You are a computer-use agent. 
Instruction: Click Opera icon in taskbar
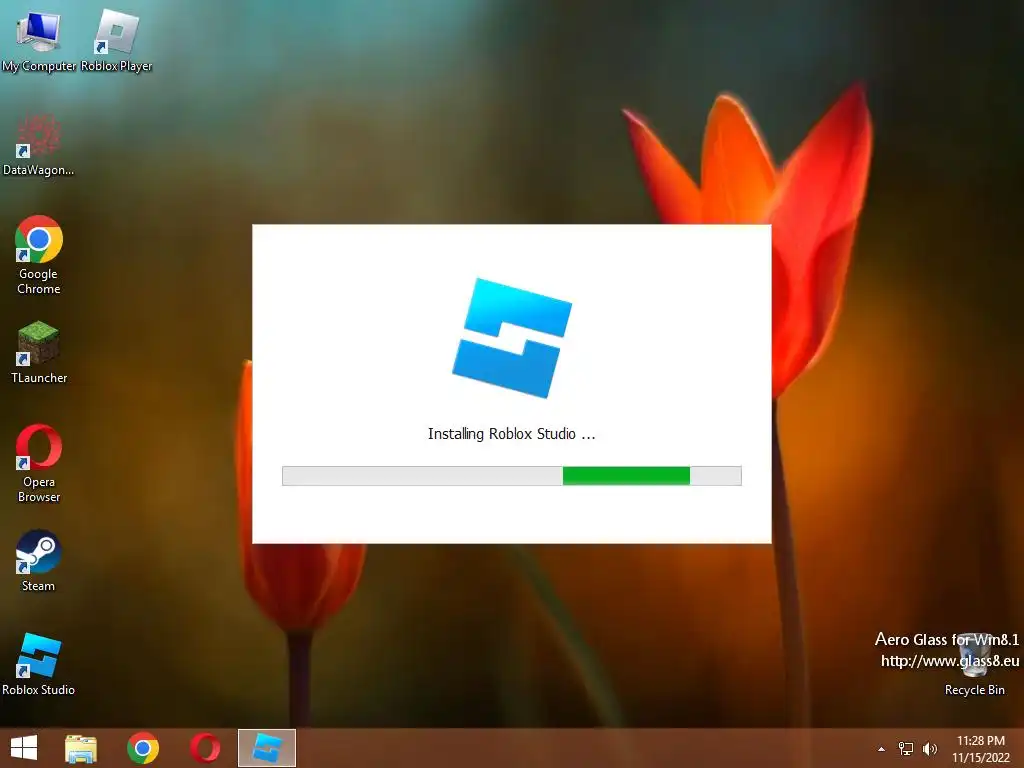tap(205, 748)
